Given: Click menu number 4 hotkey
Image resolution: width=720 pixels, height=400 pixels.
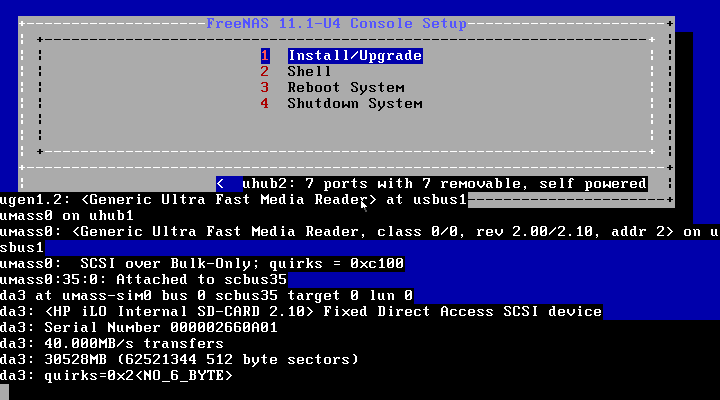Looking at the screenshot, I should point(264,103).
